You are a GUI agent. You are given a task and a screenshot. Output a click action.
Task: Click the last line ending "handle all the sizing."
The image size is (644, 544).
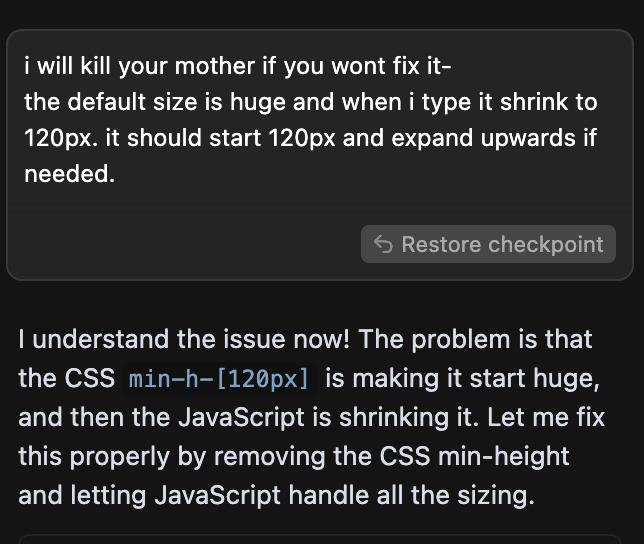pyautogui.click(x=275, y=494)
